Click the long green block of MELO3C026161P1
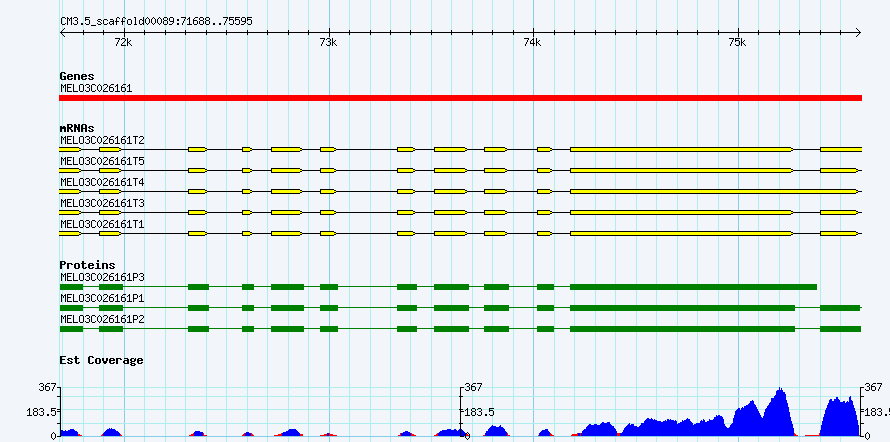 click(x=682, y=308)
